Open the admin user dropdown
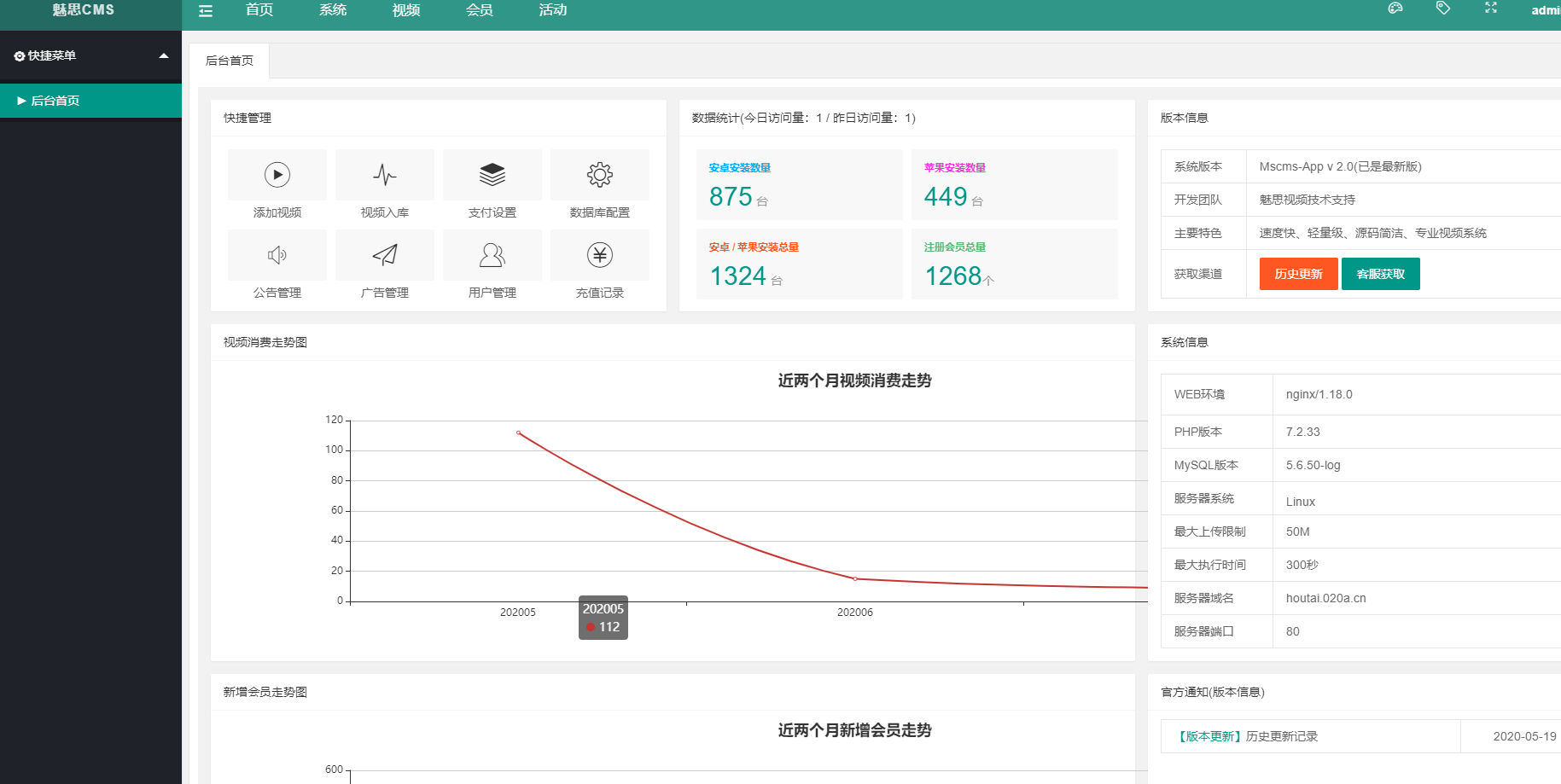Image resolution: width=1561 pixels, height=784 pixels. point(1546,10)
